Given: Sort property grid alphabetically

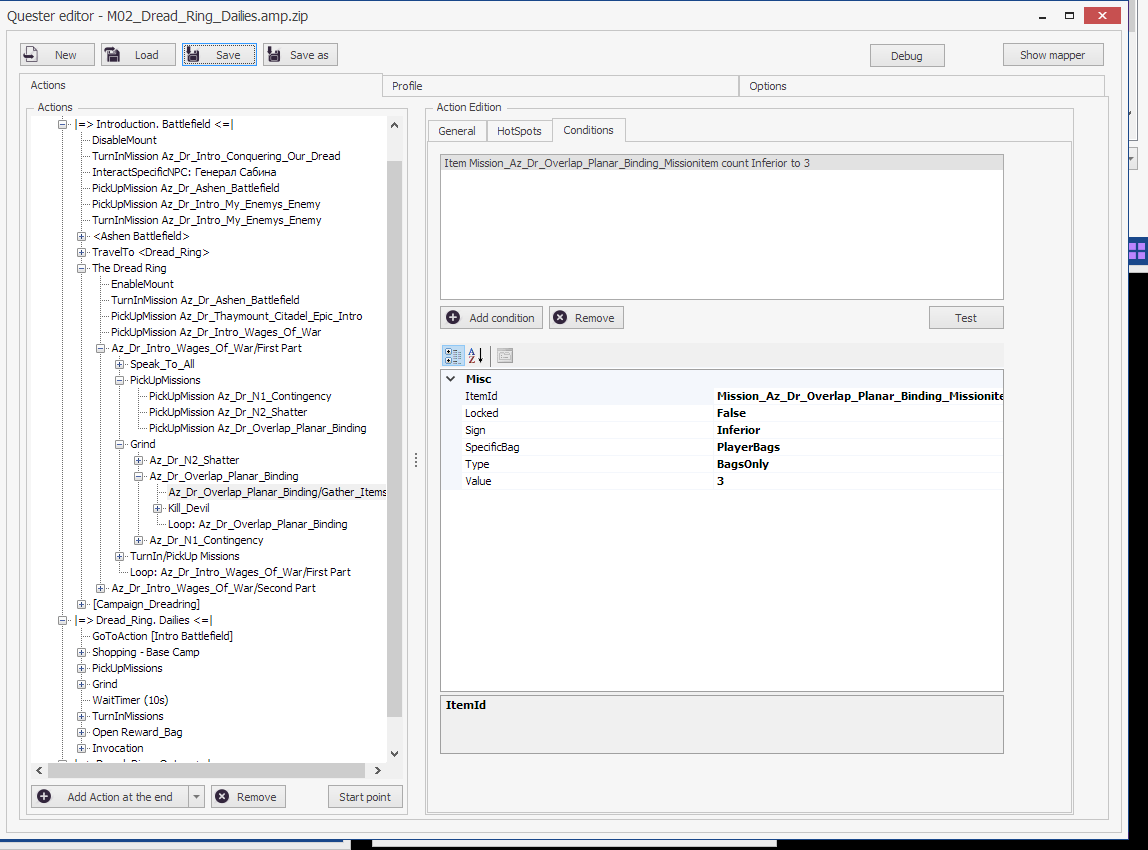Looking at the screenshot, I should pos(475,356).
